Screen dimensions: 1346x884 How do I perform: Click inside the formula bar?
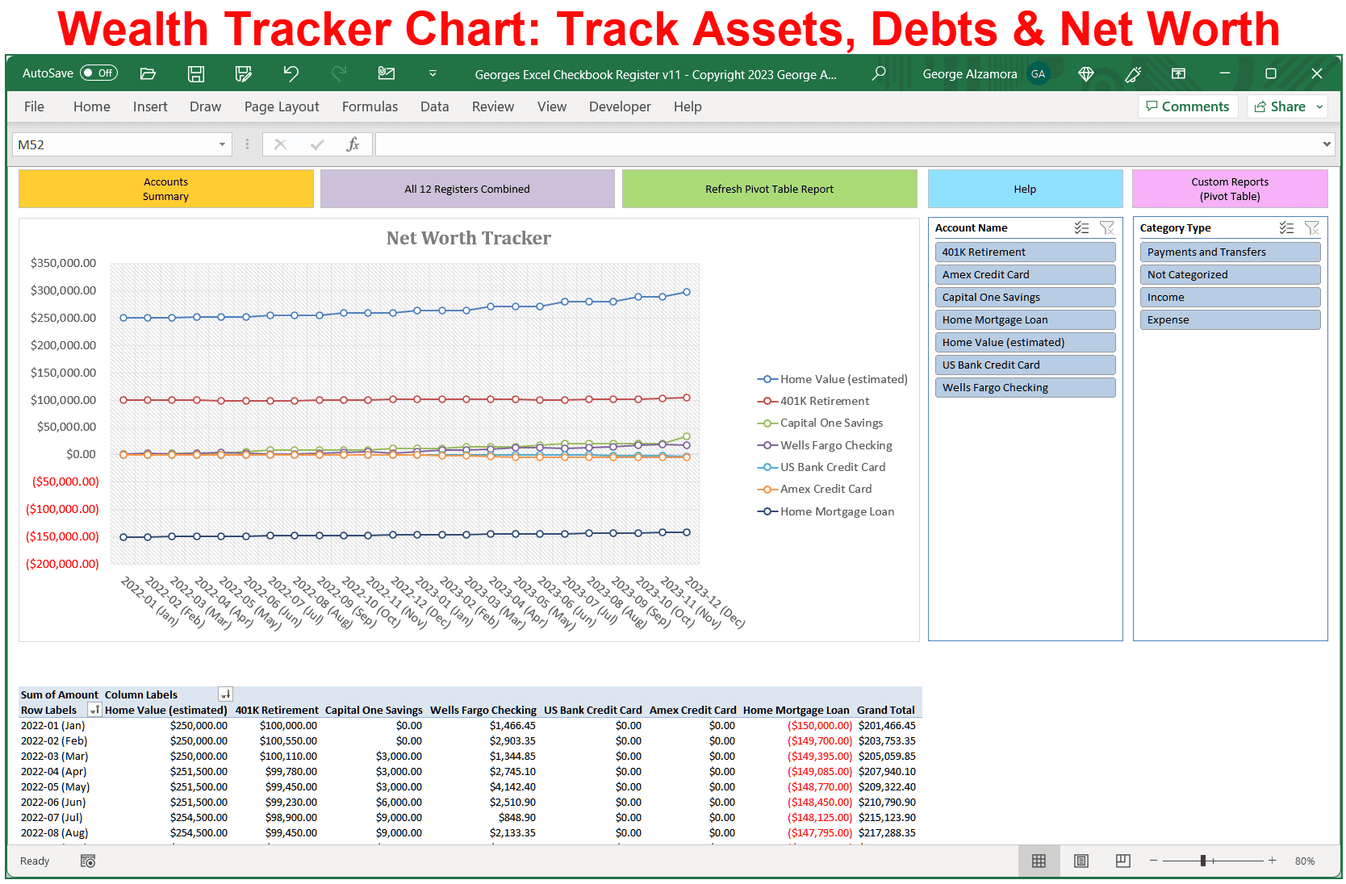click(x=700, y=143)
